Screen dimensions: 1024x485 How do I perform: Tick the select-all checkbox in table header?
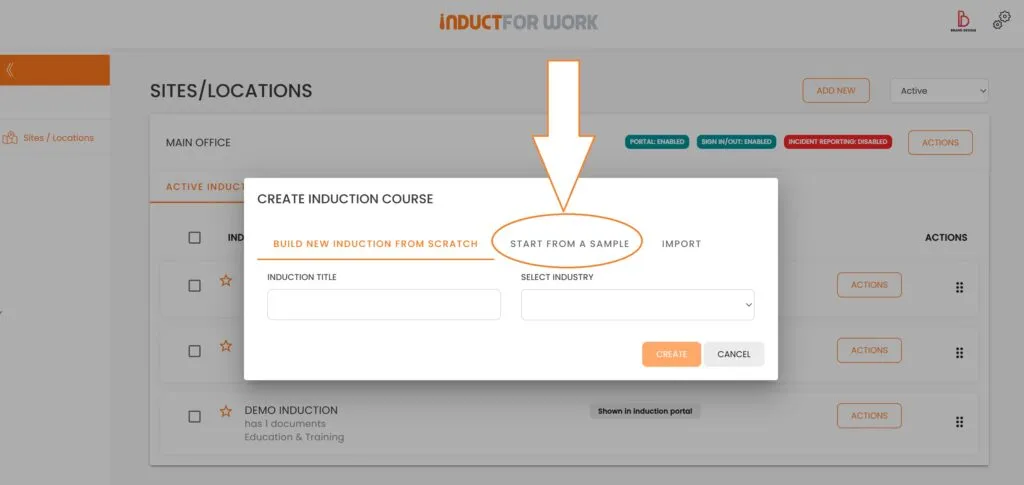click(195, 238)
